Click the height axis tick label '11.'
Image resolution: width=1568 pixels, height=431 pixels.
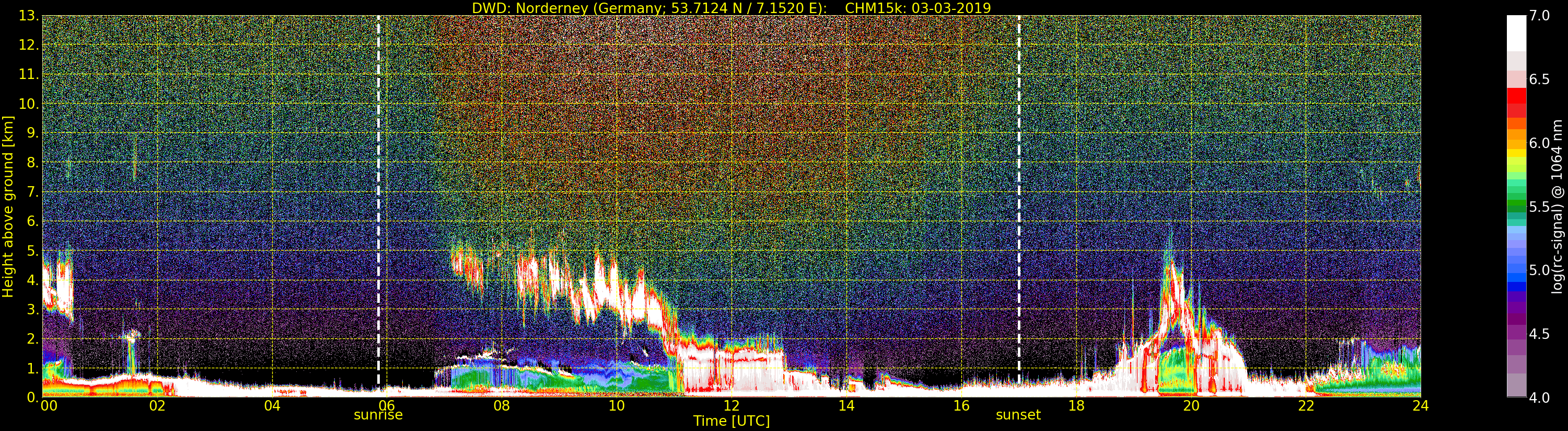(29, 74)
